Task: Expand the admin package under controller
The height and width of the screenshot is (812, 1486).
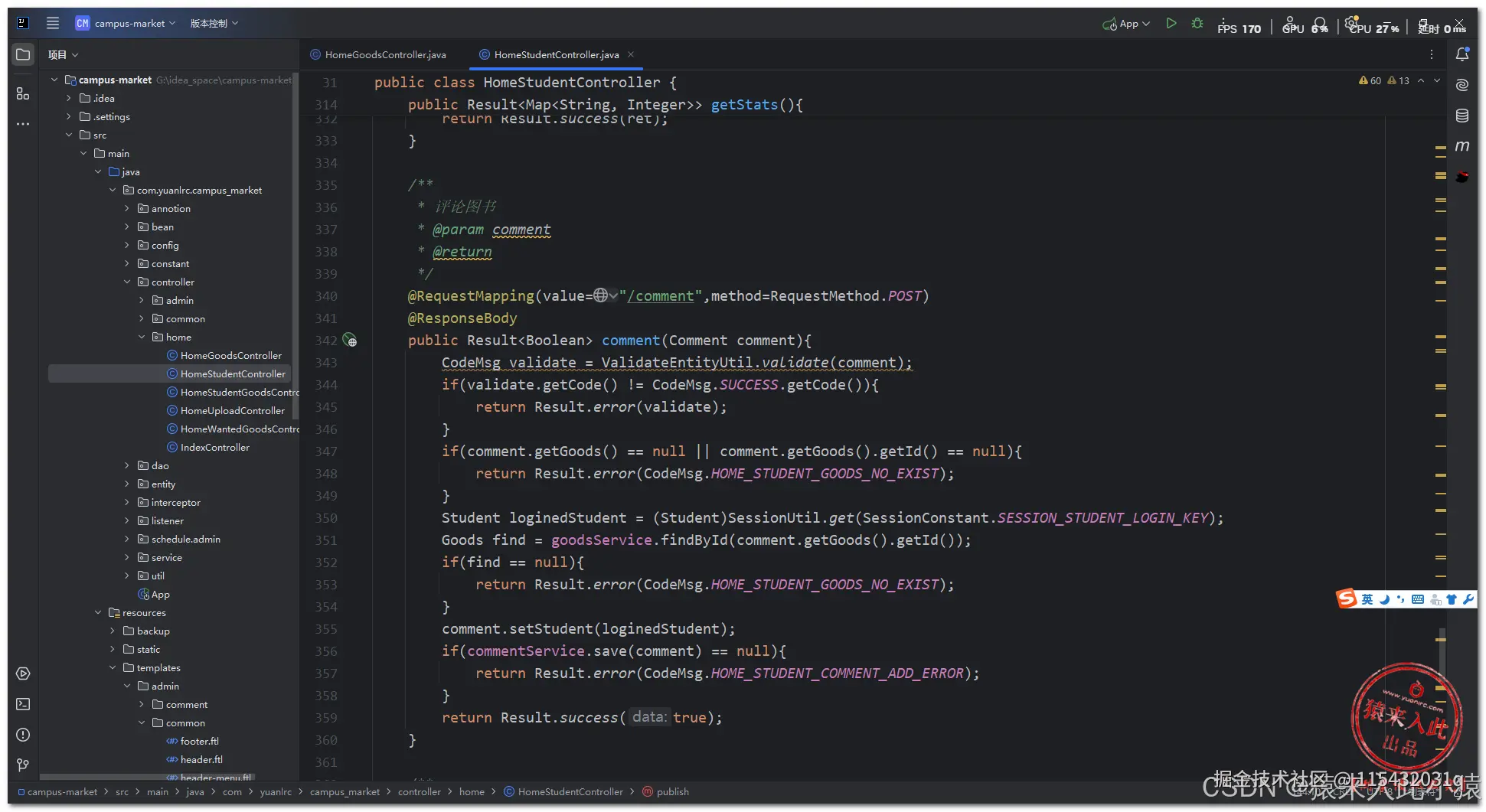Action: pos(142,300)
